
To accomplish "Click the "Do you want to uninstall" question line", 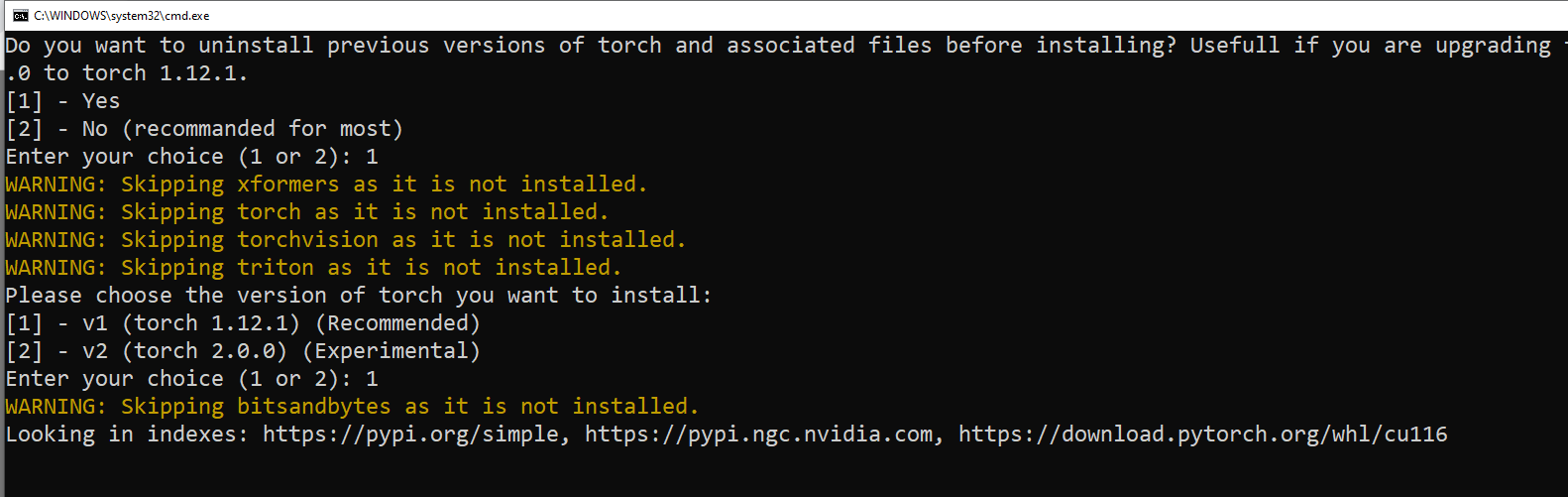I will 784,46.
